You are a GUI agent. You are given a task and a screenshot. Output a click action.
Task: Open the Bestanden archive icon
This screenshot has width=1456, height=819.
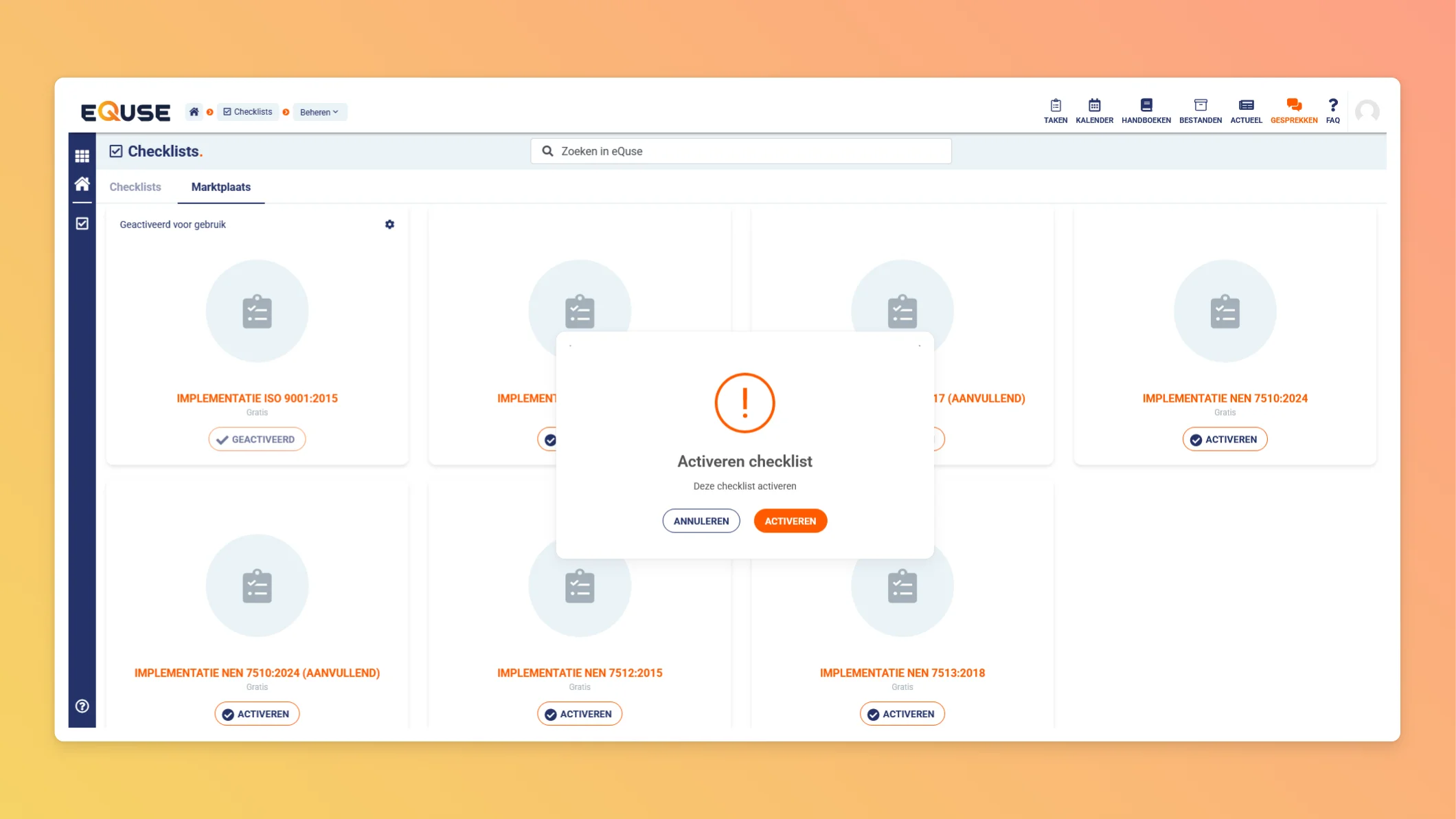pyautogui.click(x=1200, y=106)
